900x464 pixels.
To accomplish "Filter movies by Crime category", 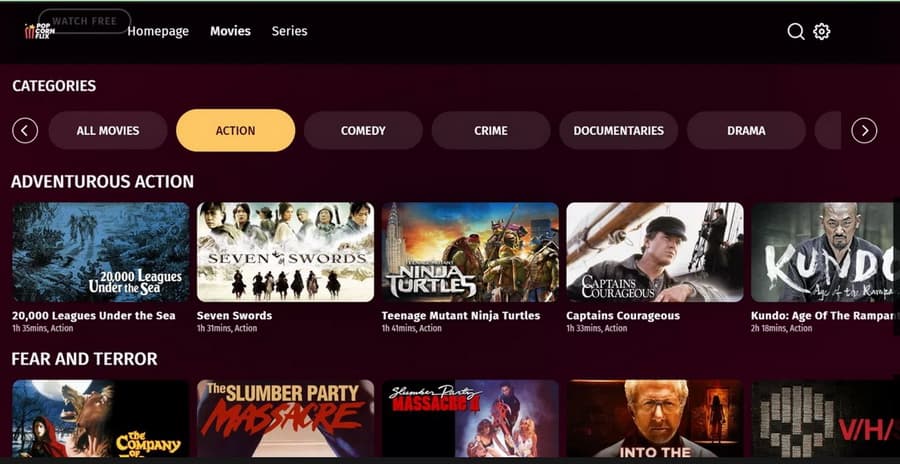I will pyautogui.click(x=491, y=130).
